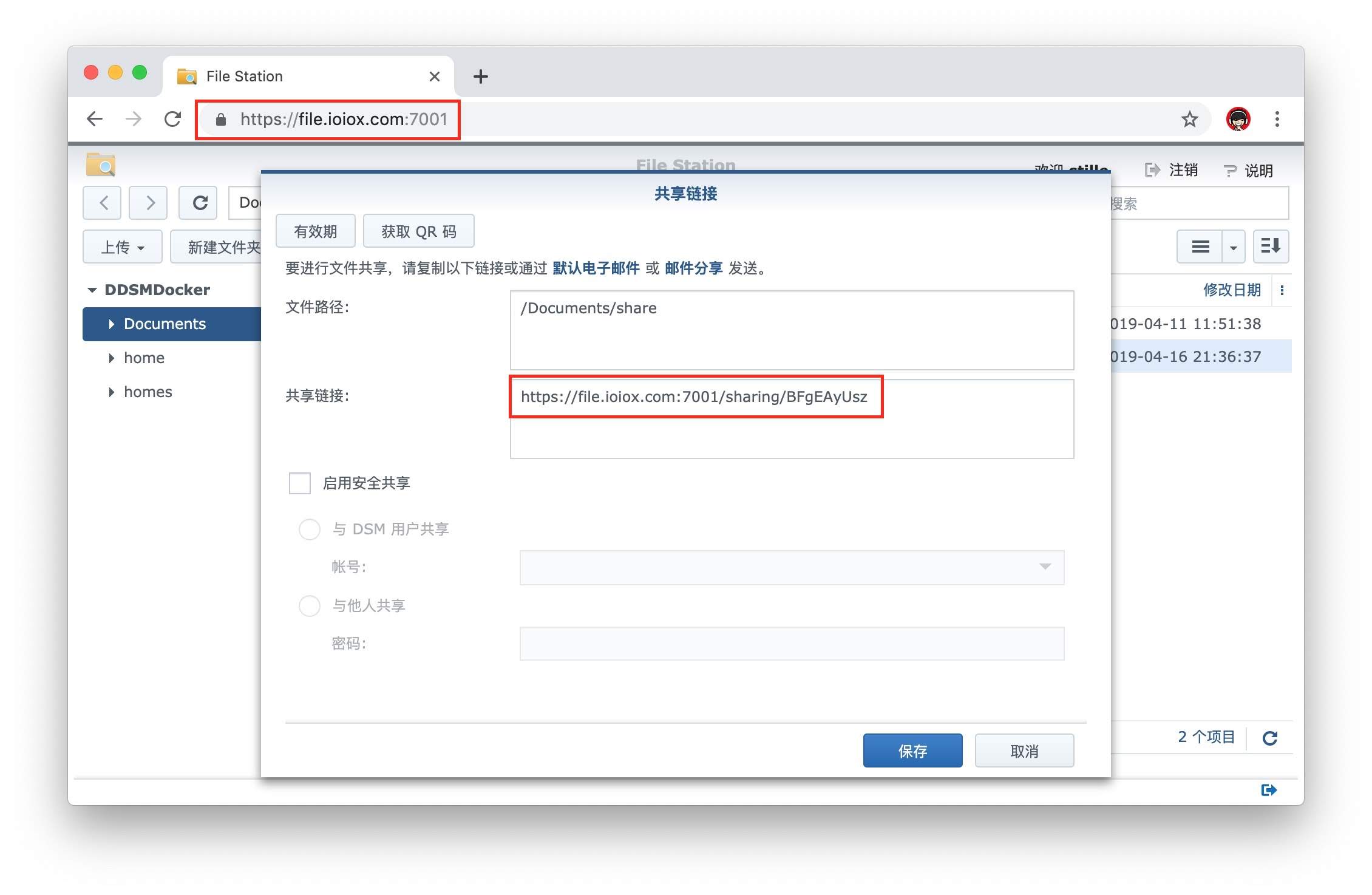The width and height of the screenshot is (1372, 895).
Task: Select 与 DSM 用户共享 radio button
Action: 310,529
